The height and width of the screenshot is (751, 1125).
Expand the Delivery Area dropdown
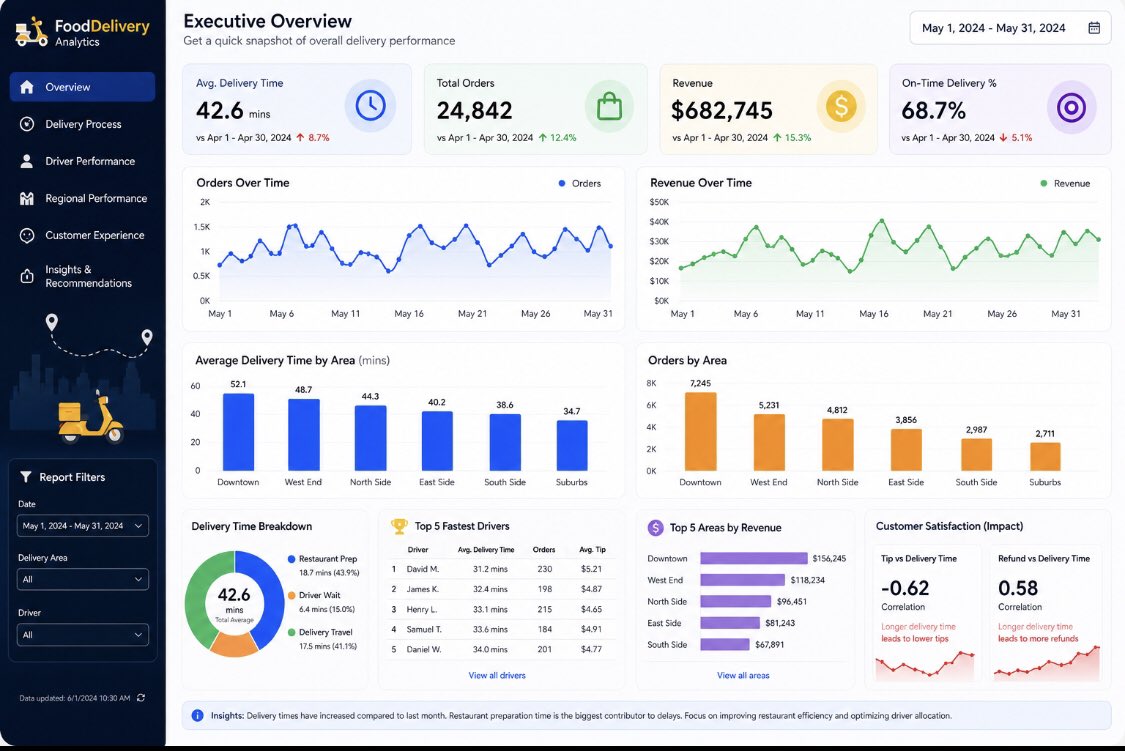(83, 580)
